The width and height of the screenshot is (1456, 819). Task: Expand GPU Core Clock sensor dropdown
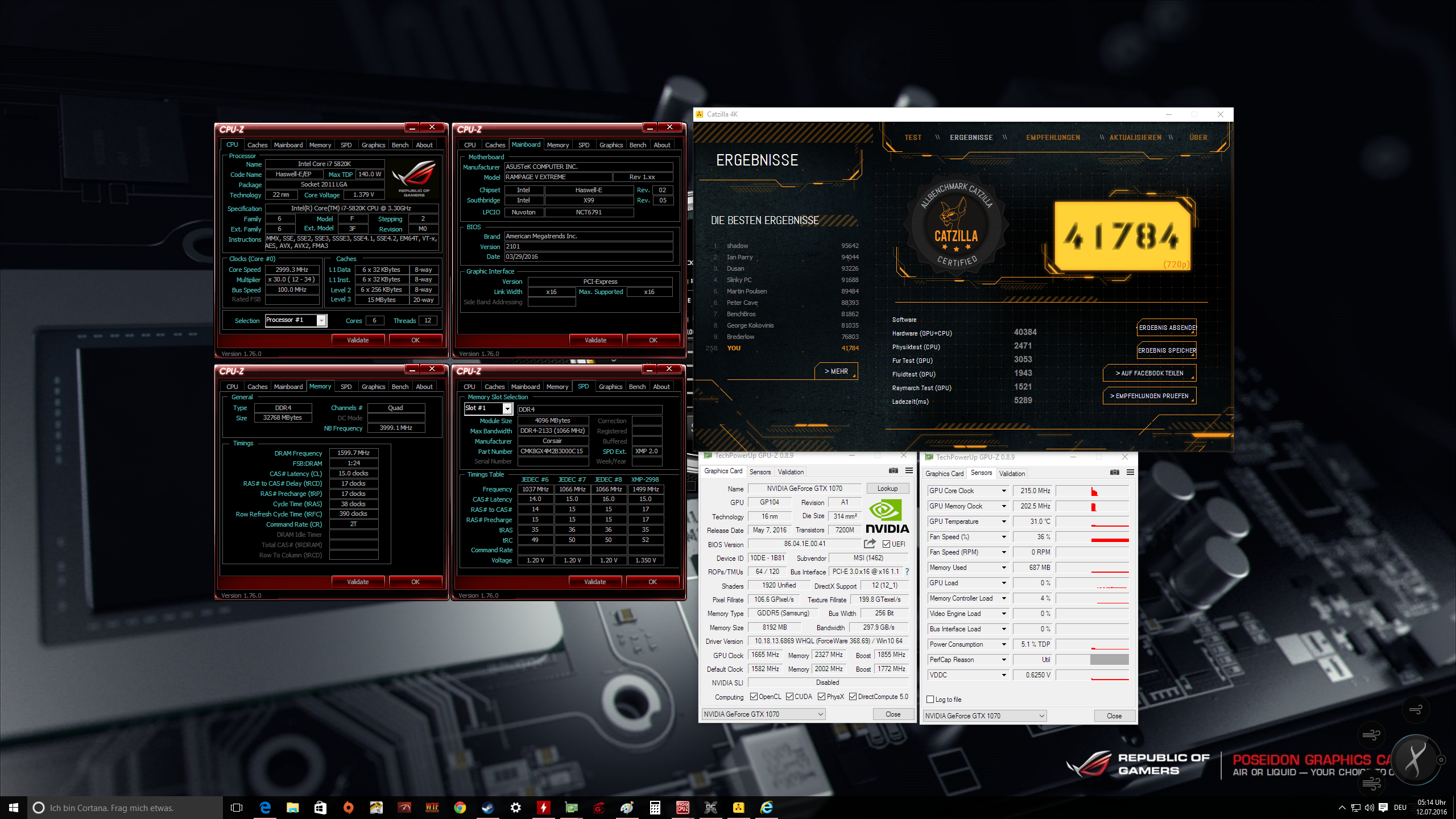click(x=1004, y=491)
